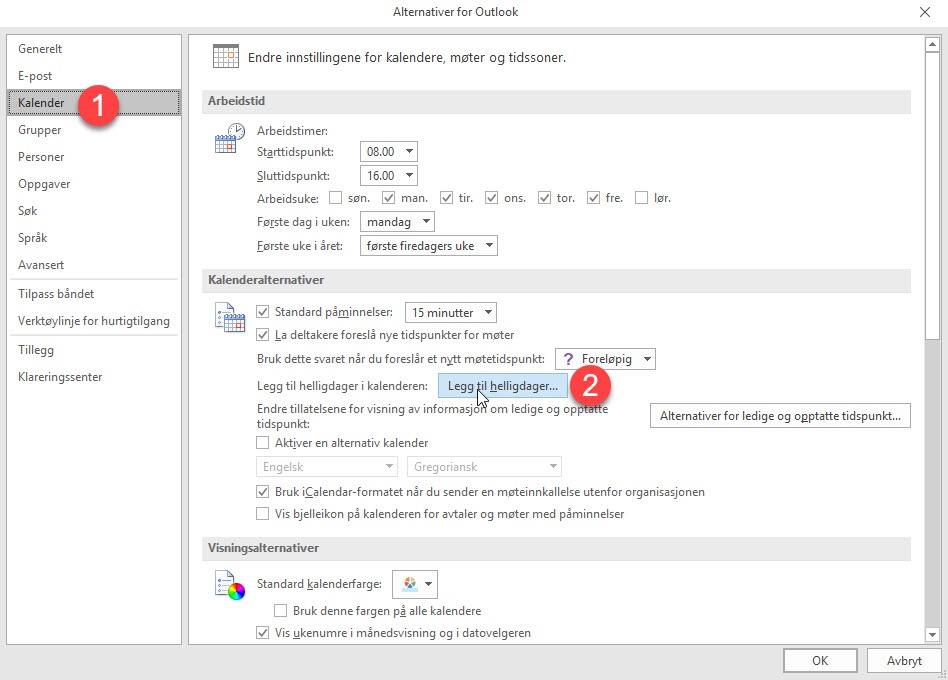Toggle the søn. workweek checkbox
Viewport: 948px width, 680px height.
(x=335, y=198)
